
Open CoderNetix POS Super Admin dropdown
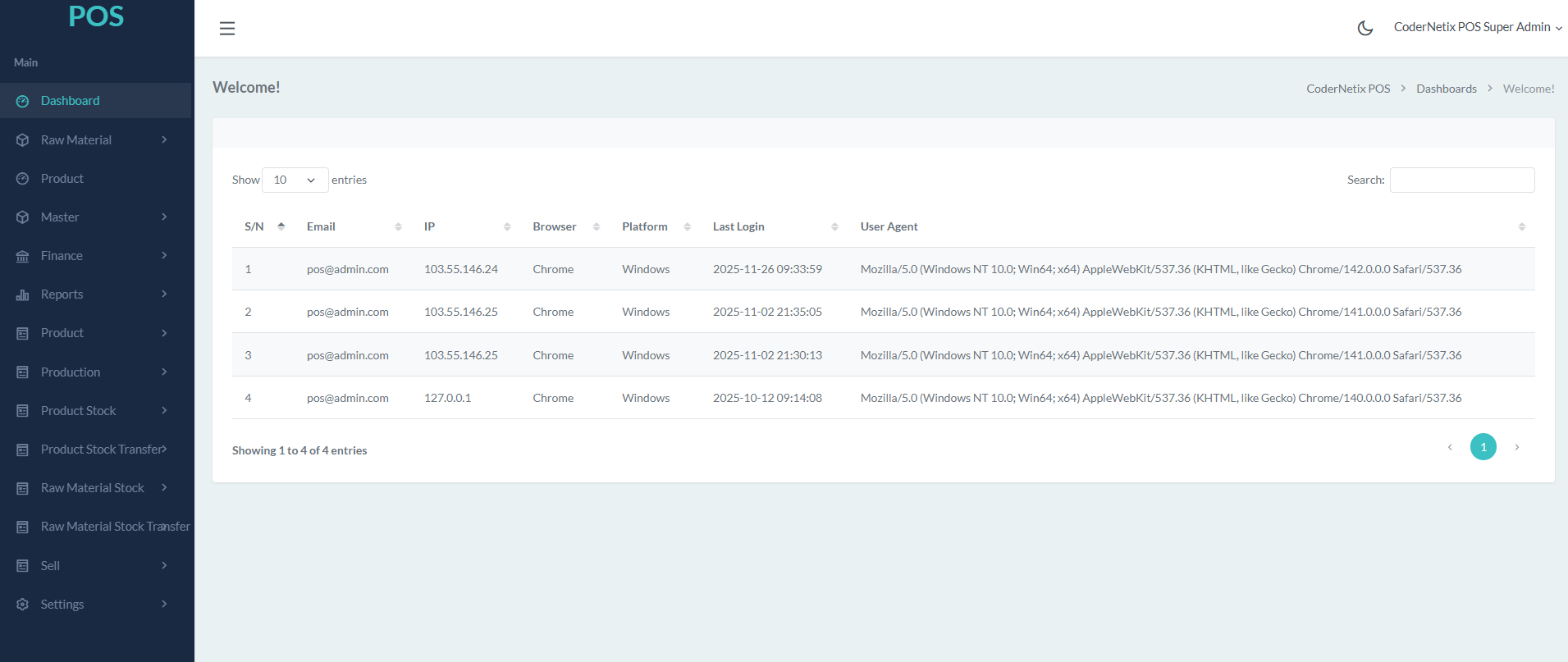(x=1476, y=27)
